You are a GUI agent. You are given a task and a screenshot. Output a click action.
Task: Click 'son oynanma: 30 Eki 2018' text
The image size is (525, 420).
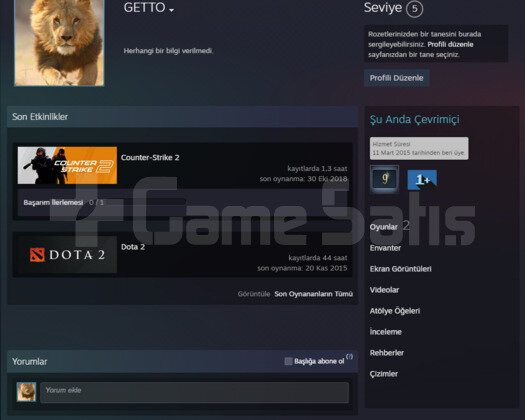coord(303,179)
